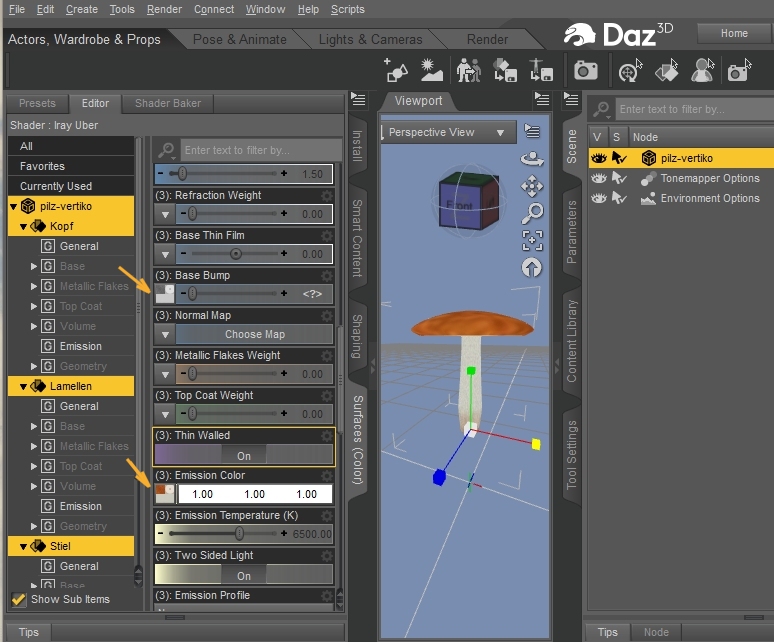Toggle selectability of Tonemapper Options
The width and height of the screenshot is (774, 642).
pyautogui.click(x=619, y=178)
